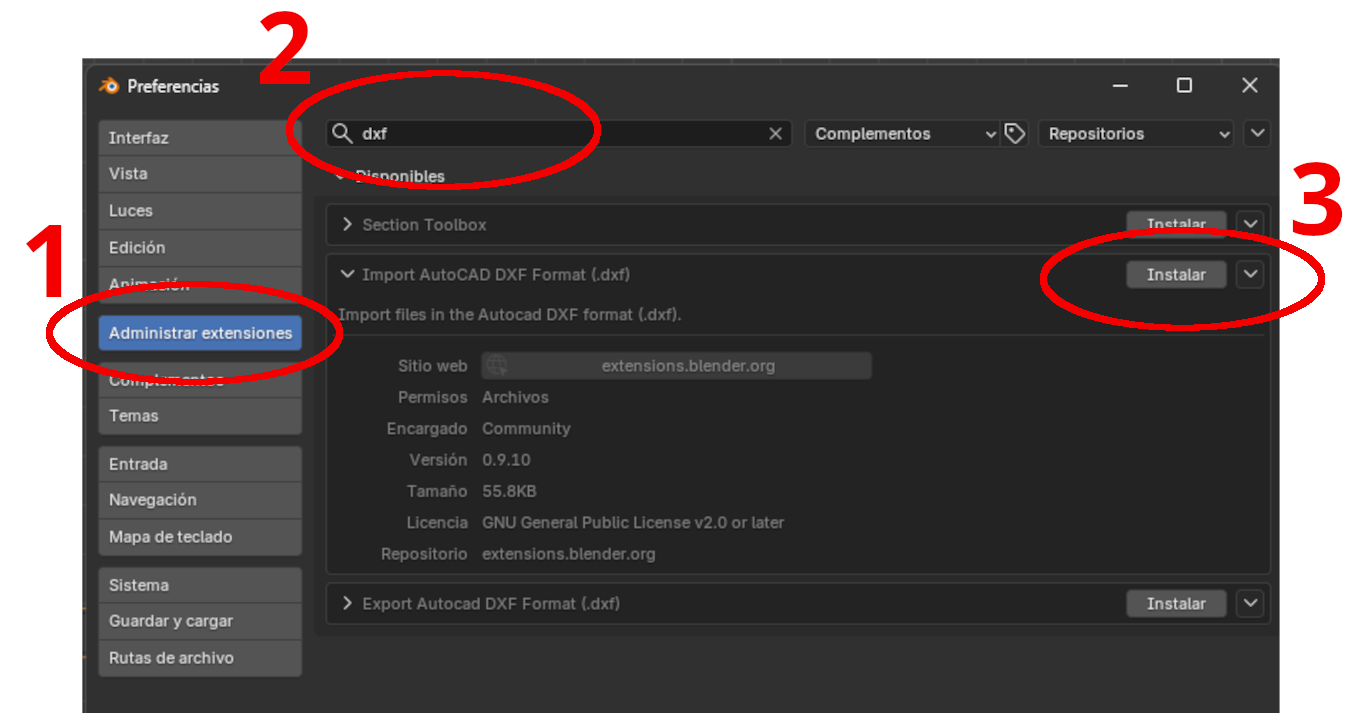The image size is (1360, 713).
Task: Click the search magnifier icon
Action: point(342,134)
